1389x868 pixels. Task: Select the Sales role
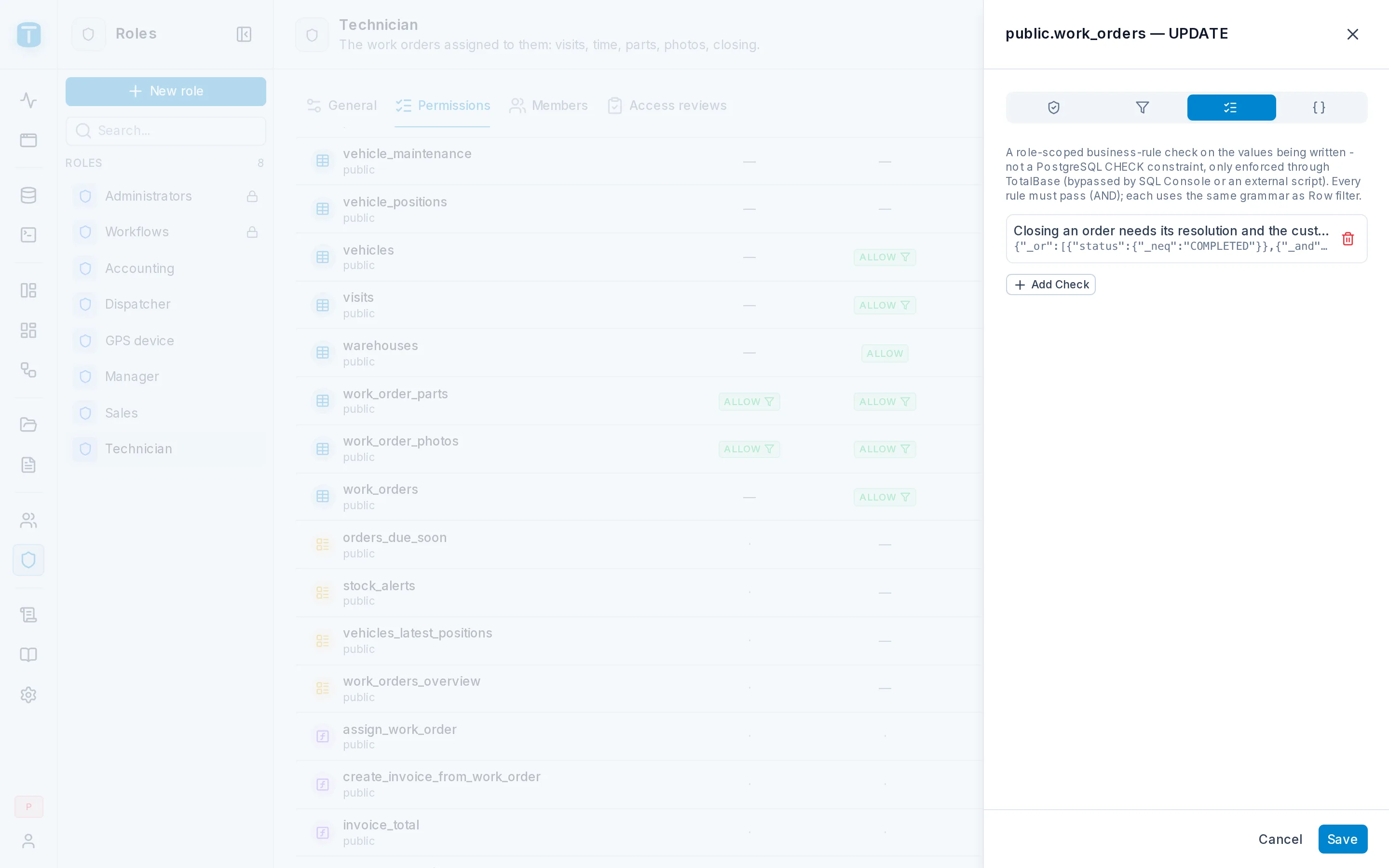point(165,413)
